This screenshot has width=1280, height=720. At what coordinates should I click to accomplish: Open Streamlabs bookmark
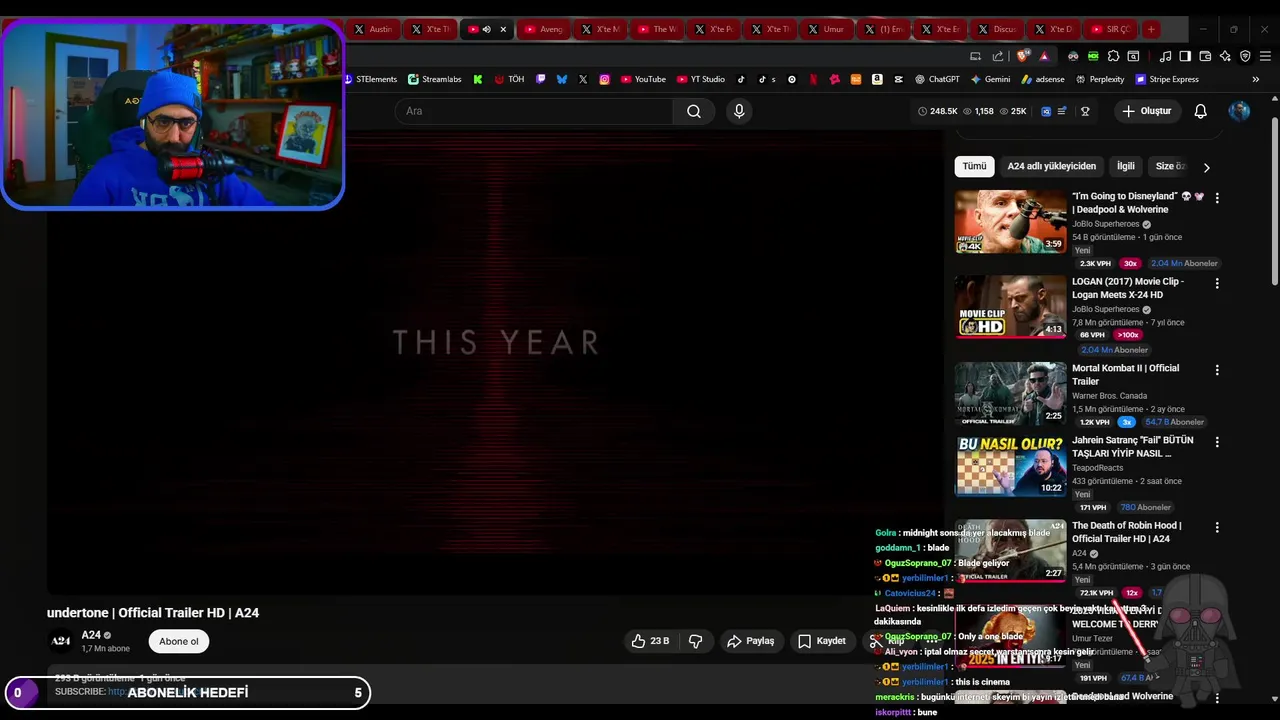click(x=434, y=79)
